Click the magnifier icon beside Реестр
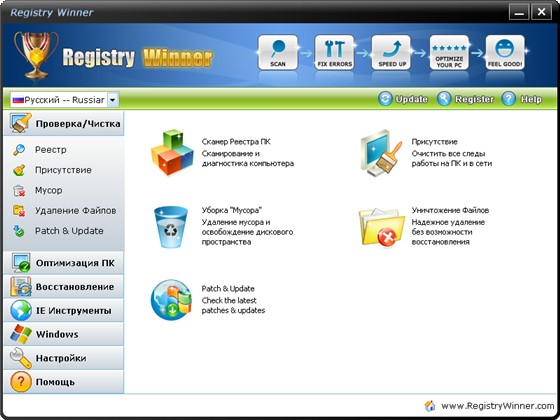The image size is (560, 420). point(19,150)
